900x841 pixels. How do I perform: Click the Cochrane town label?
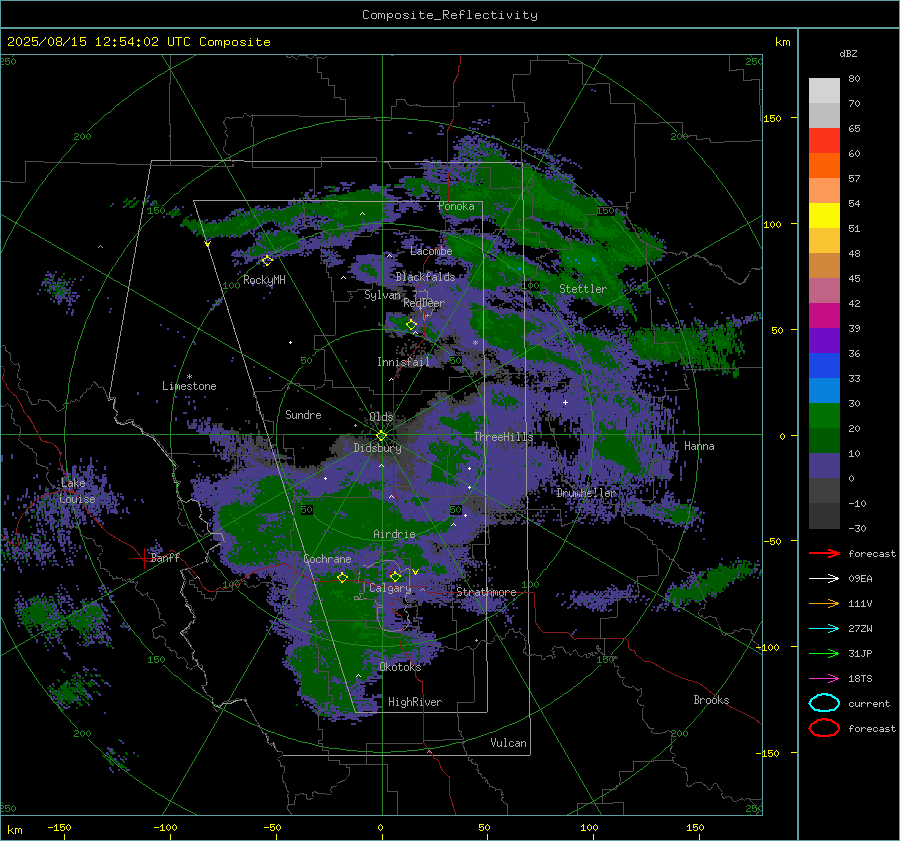tap(327, 559)
